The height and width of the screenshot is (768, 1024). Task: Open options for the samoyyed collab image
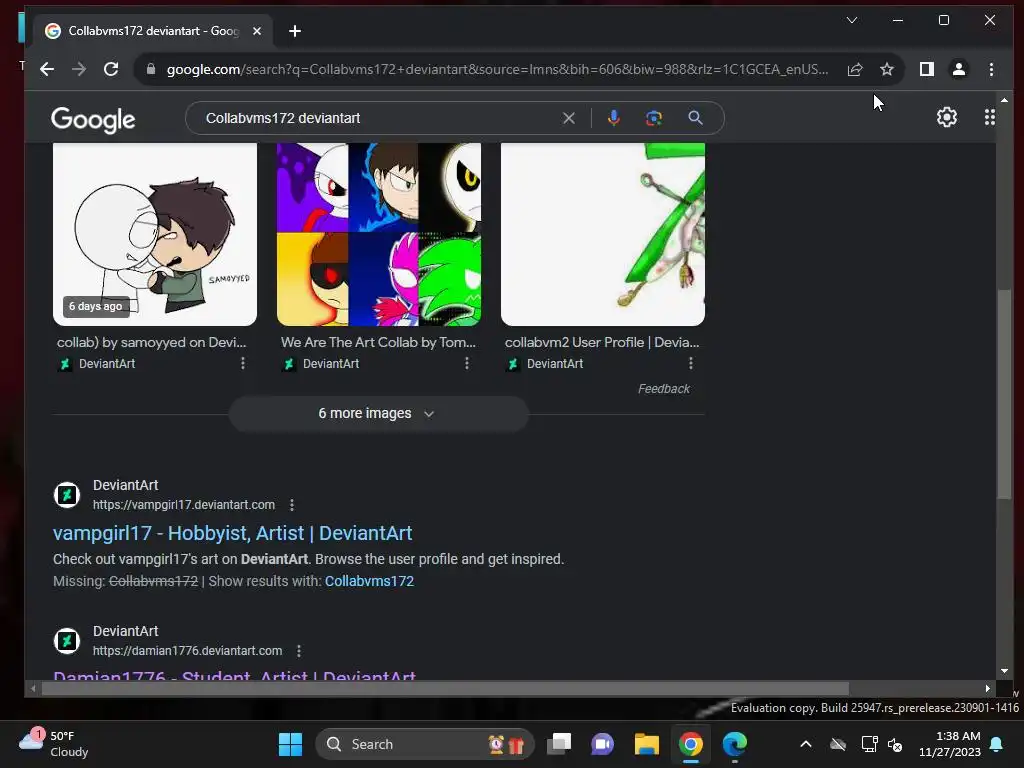(243, 364)
